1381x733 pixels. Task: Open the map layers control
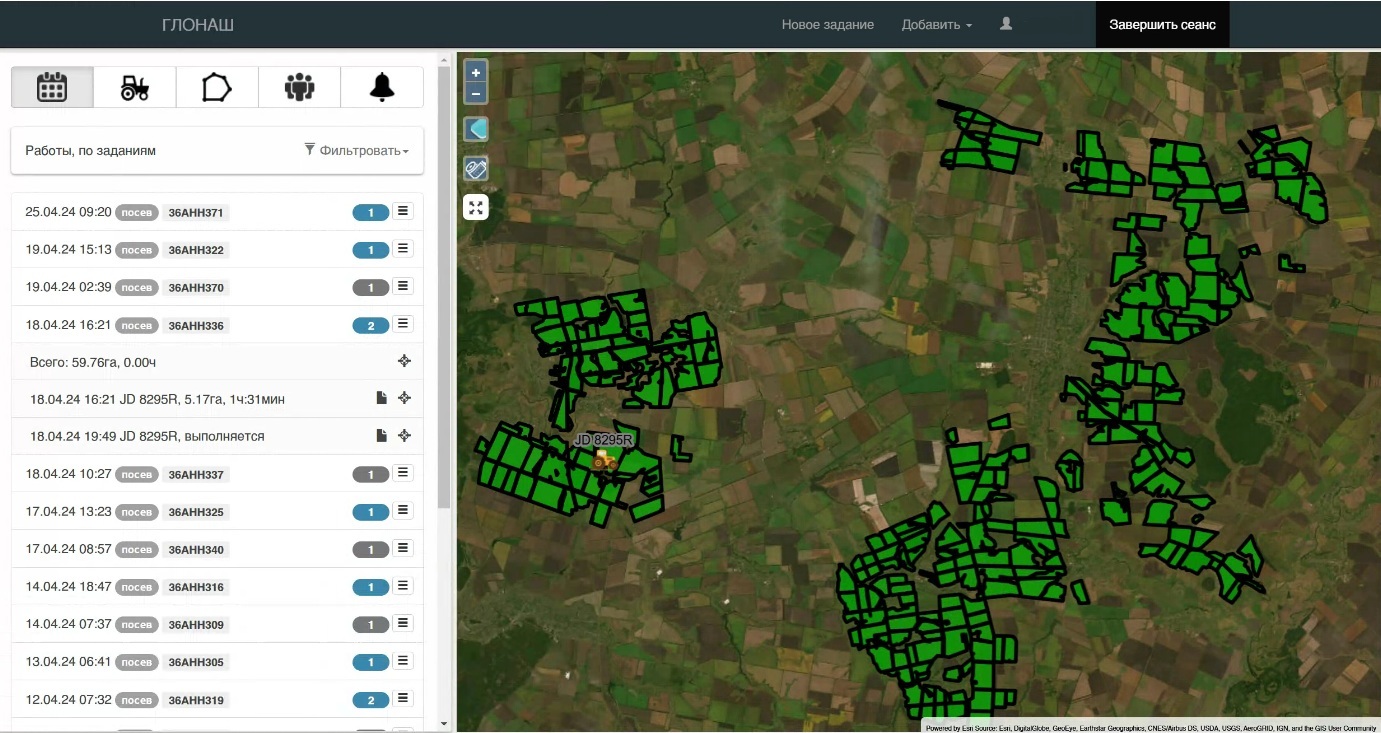[476, 129]
